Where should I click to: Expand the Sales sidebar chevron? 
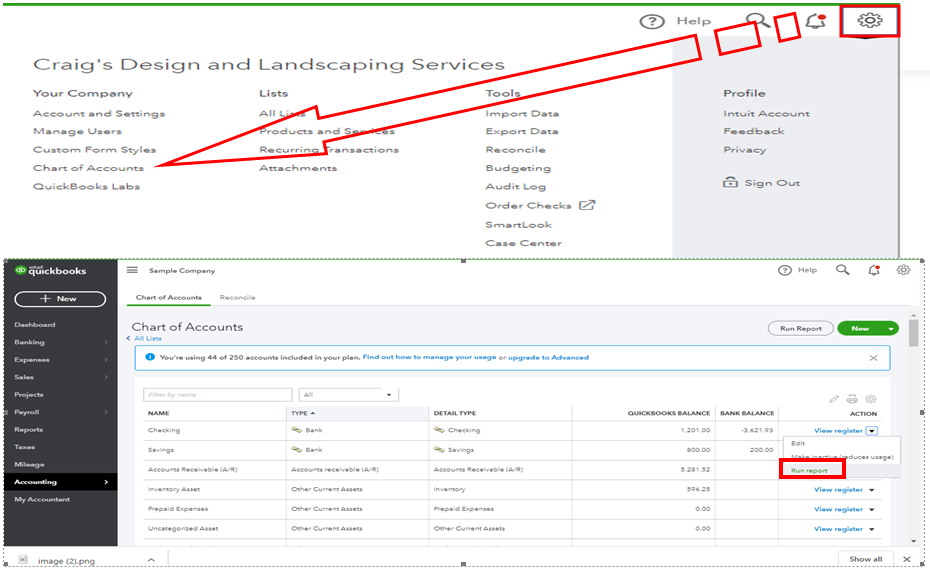pyautogui.click(x=106, y=377)
